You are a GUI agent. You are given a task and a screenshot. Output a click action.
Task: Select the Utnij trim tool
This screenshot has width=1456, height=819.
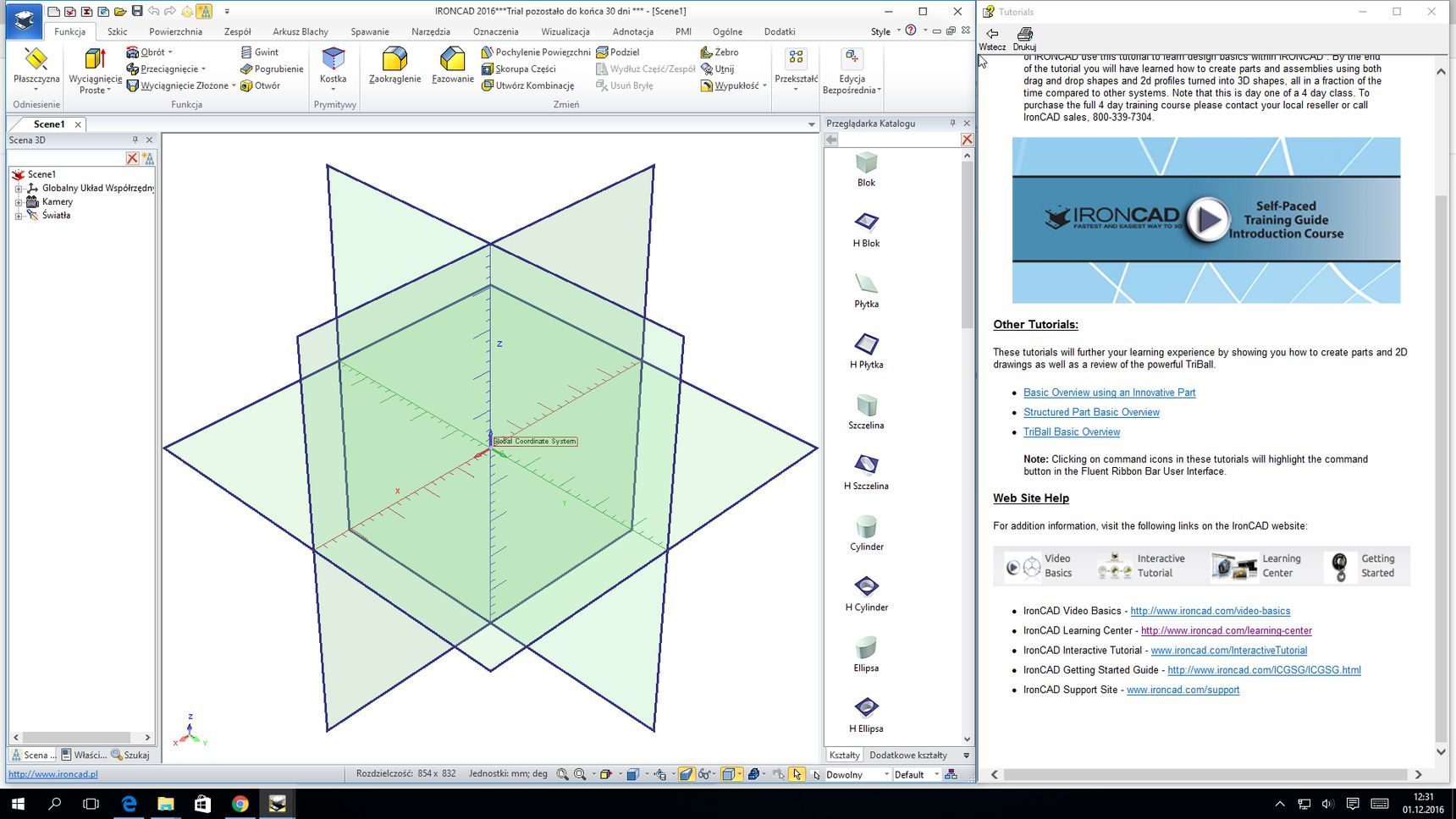[x=717, y=69]
